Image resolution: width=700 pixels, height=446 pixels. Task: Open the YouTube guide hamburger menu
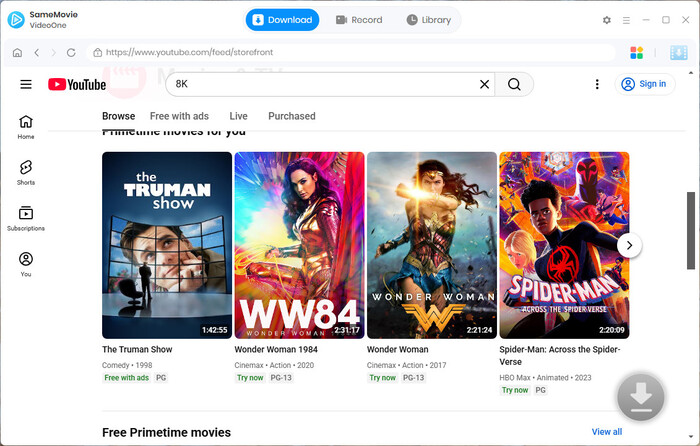tap(26, 84)
